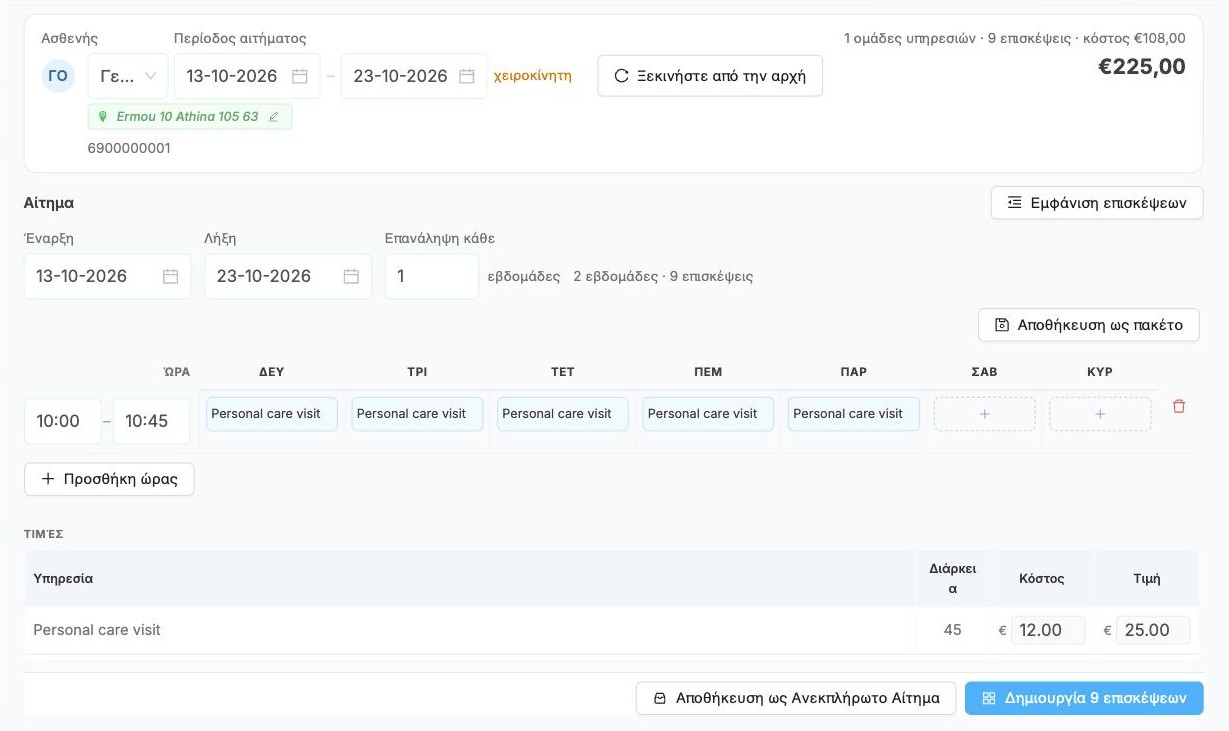Click Ξεκινήστε από την αρχή button
1229x731 pixels.
click(710, 76)
